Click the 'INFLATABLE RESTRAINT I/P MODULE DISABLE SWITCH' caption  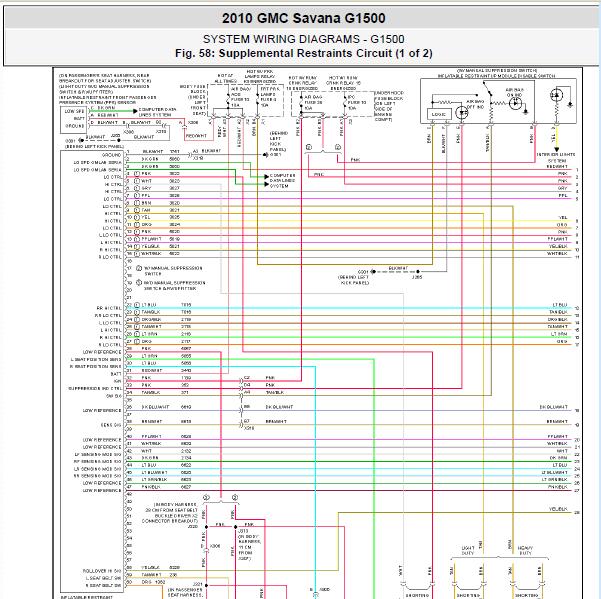click(x=496, y=76)
